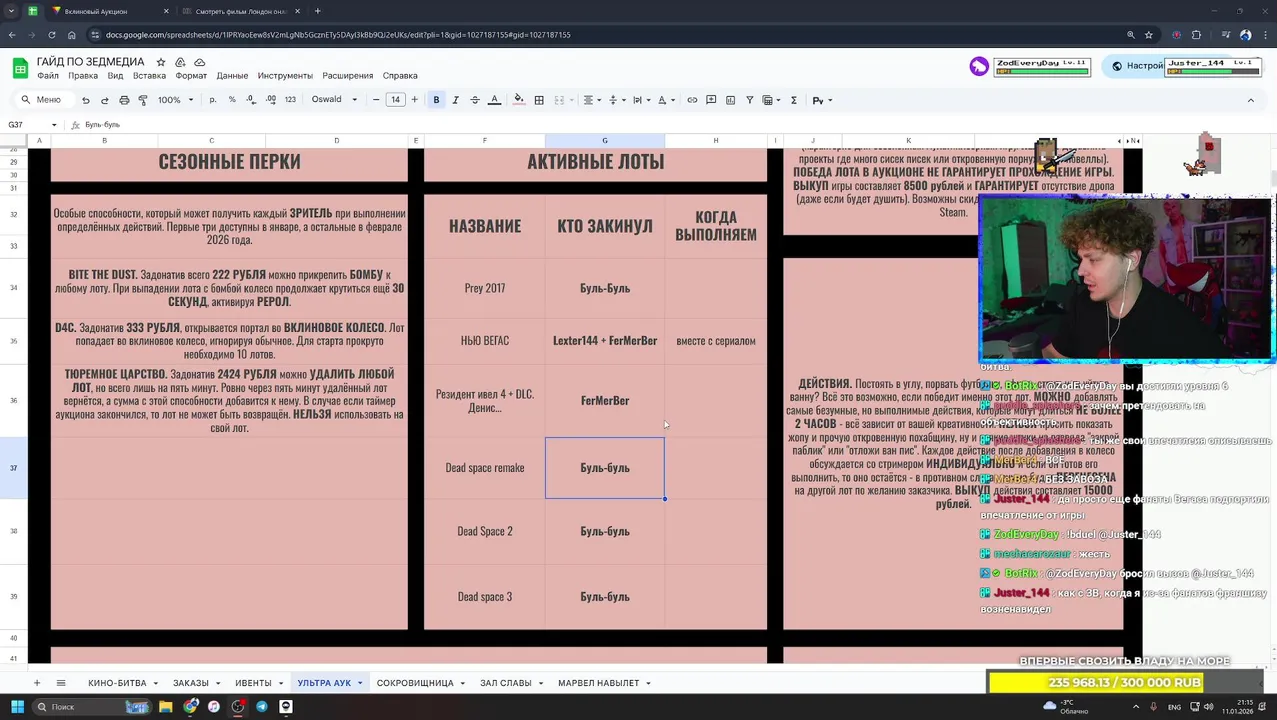Image resolution: width=1277 pixels, height=720 pixels.
Task: Add a new sheet with plus
Action: [x=37, y=683]
